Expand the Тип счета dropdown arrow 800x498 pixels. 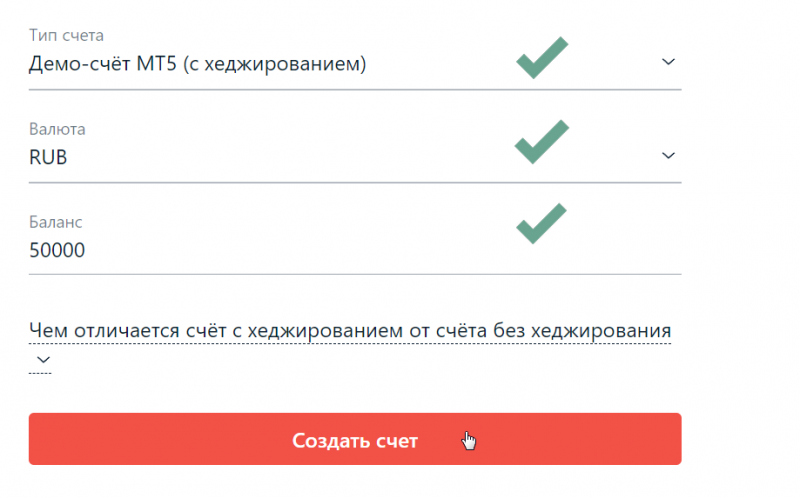pos(669,62)
